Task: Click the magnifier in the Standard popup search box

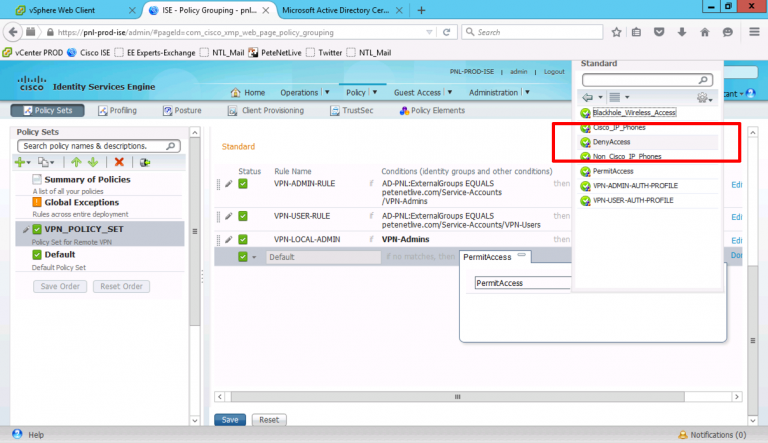Action: (703, 80)
